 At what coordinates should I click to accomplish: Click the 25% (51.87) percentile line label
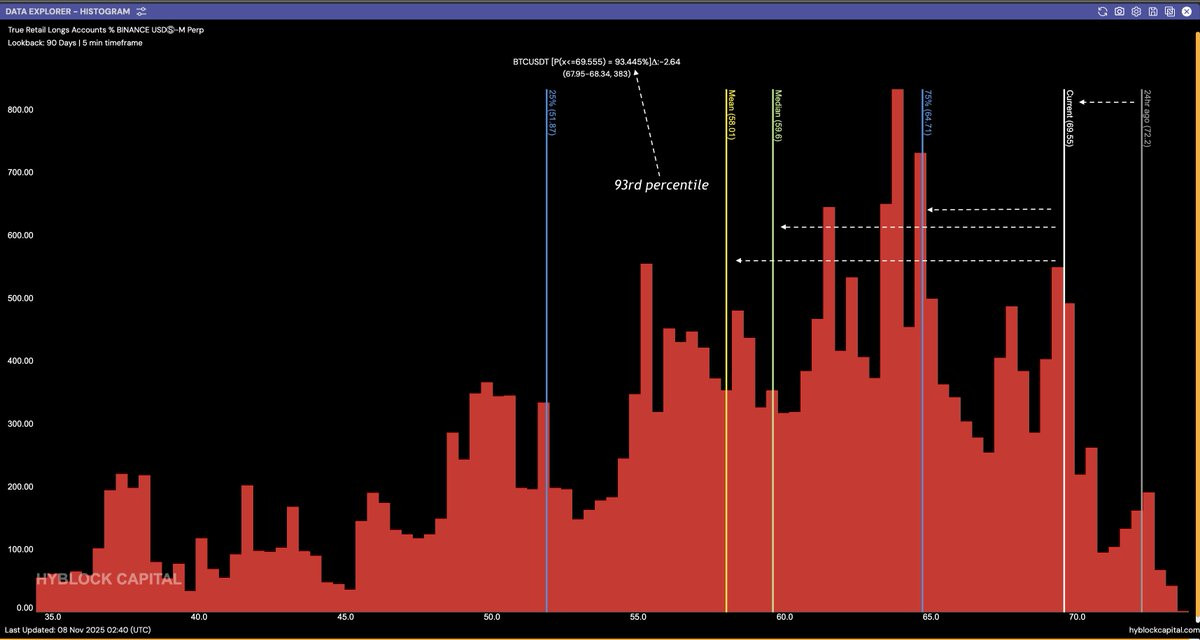click(x=552, y=112)
